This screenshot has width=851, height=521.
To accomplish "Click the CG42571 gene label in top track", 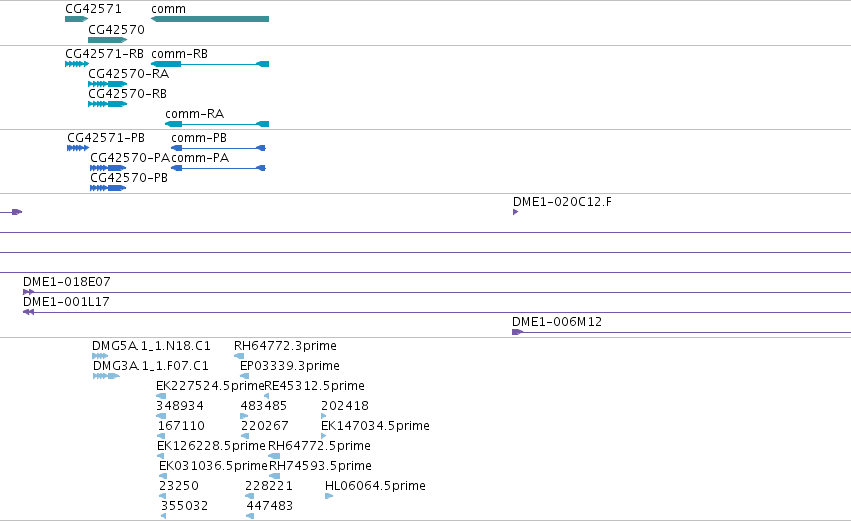I will point(93,9).
